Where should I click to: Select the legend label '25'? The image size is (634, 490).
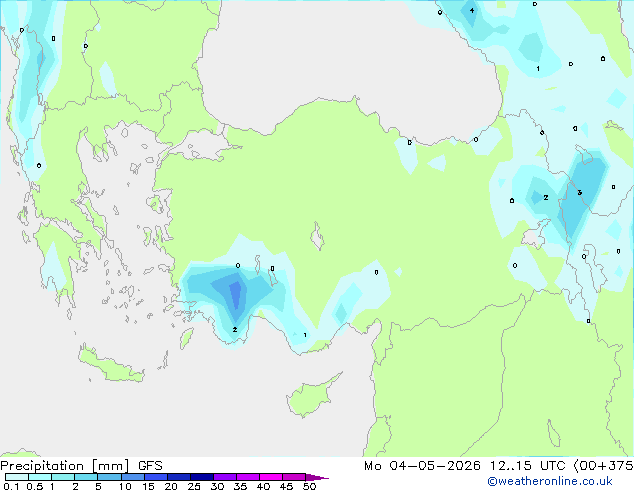click(x=194, y=486)
